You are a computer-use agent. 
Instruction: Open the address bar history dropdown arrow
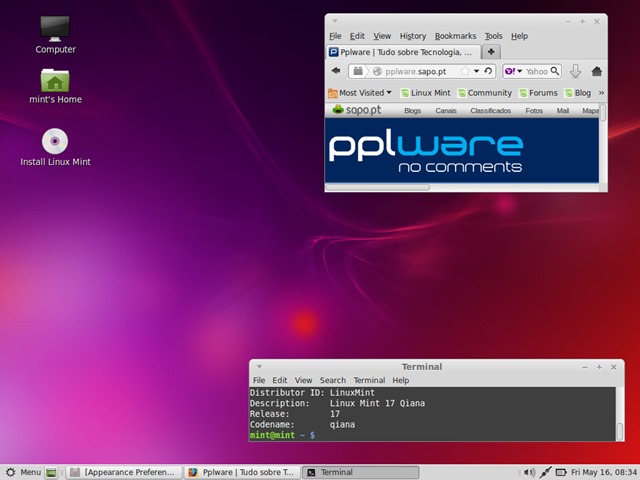[476, 71]
